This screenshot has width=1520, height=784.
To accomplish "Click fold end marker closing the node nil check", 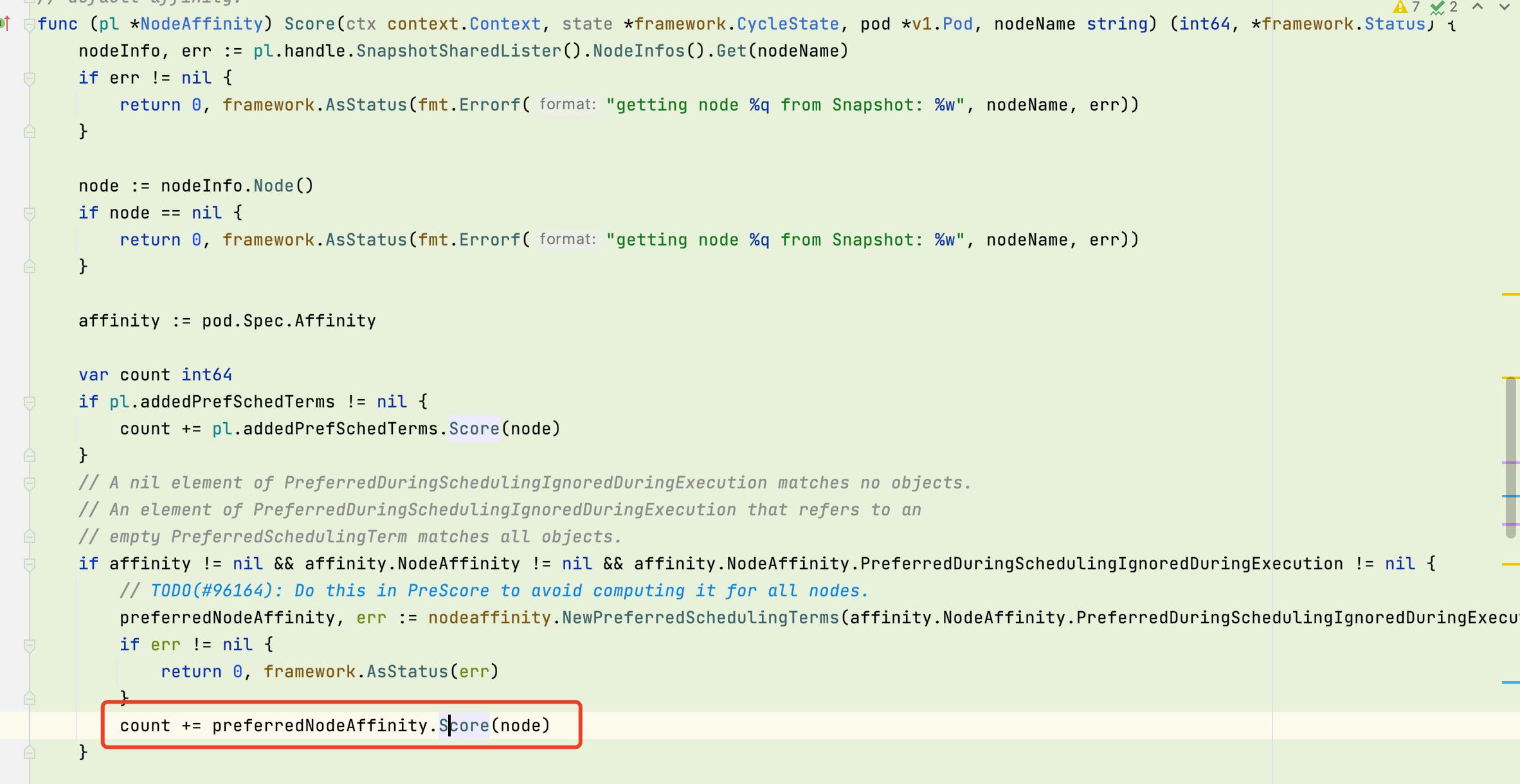I will [29, 267].
